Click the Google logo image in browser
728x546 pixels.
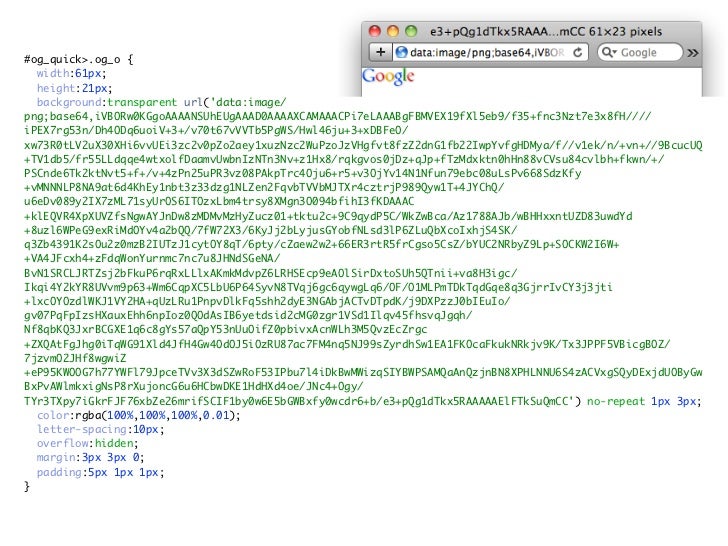[388, 77]
